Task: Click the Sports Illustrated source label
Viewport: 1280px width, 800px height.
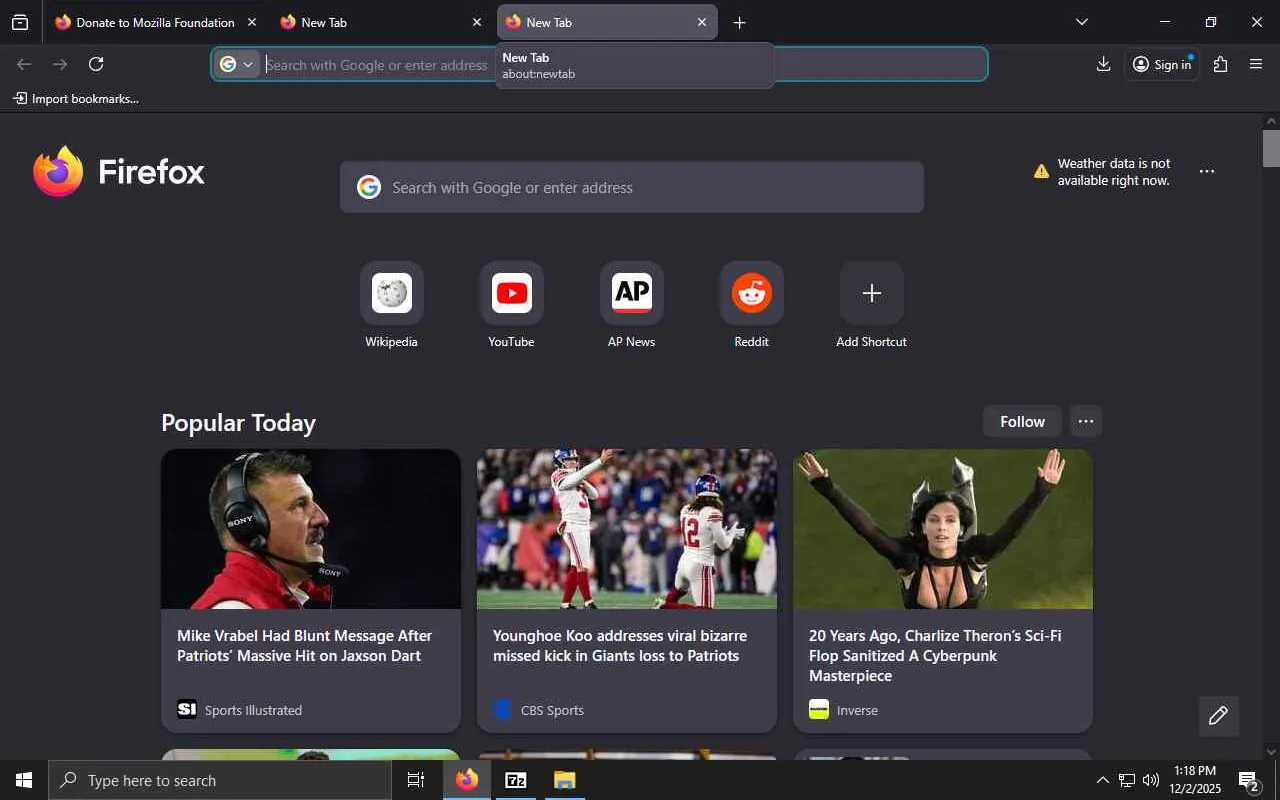Action: click(x=253, y=710)
